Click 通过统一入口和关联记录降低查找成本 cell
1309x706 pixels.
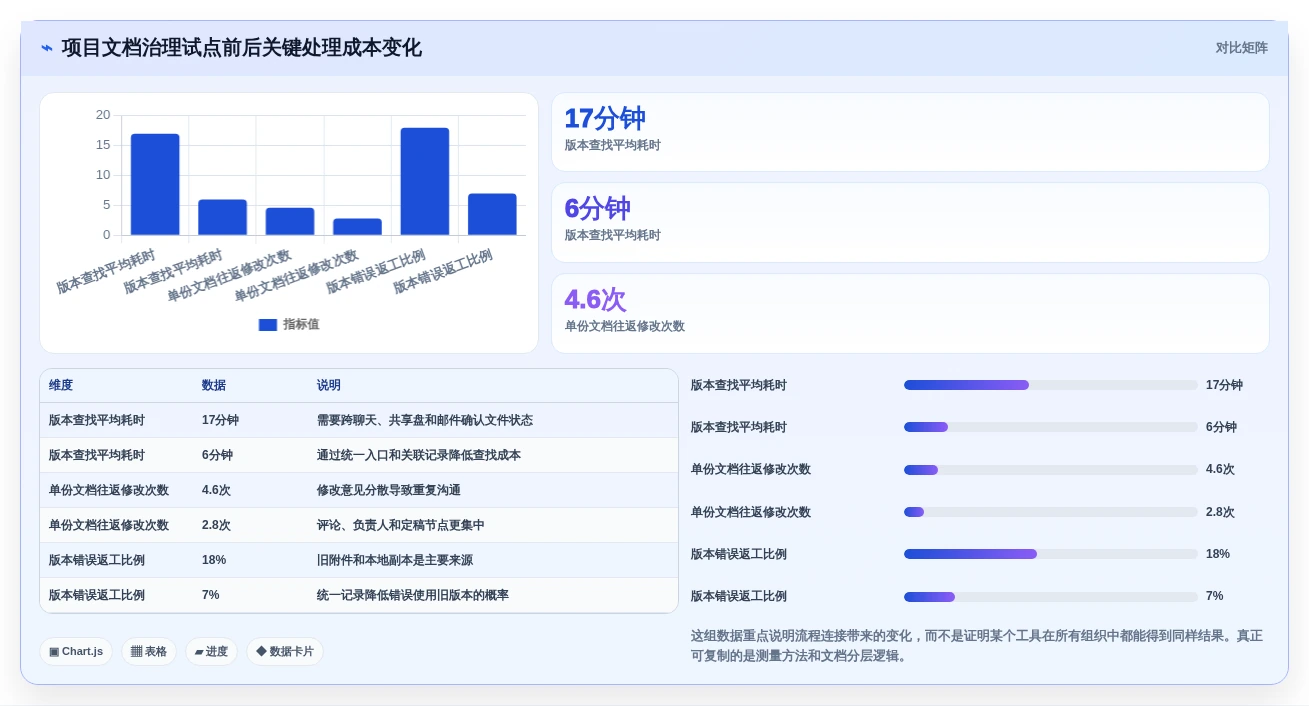tap(419, 455)
